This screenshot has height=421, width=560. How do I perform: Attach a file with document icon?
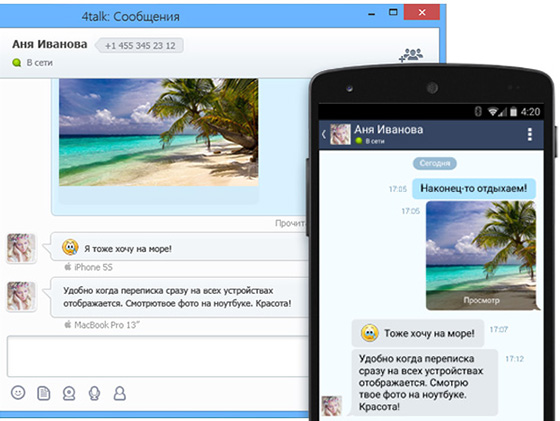point(44,393)
